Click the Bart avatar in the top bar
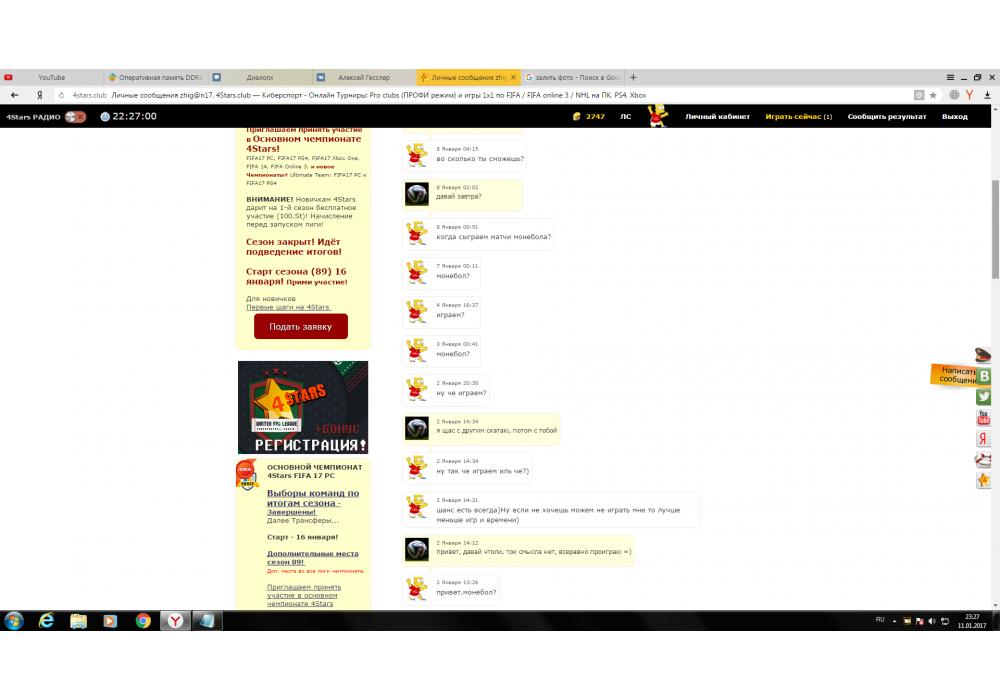Image resolution: width=1000 pixels, height=700 pixels. [x=658, y=116]
